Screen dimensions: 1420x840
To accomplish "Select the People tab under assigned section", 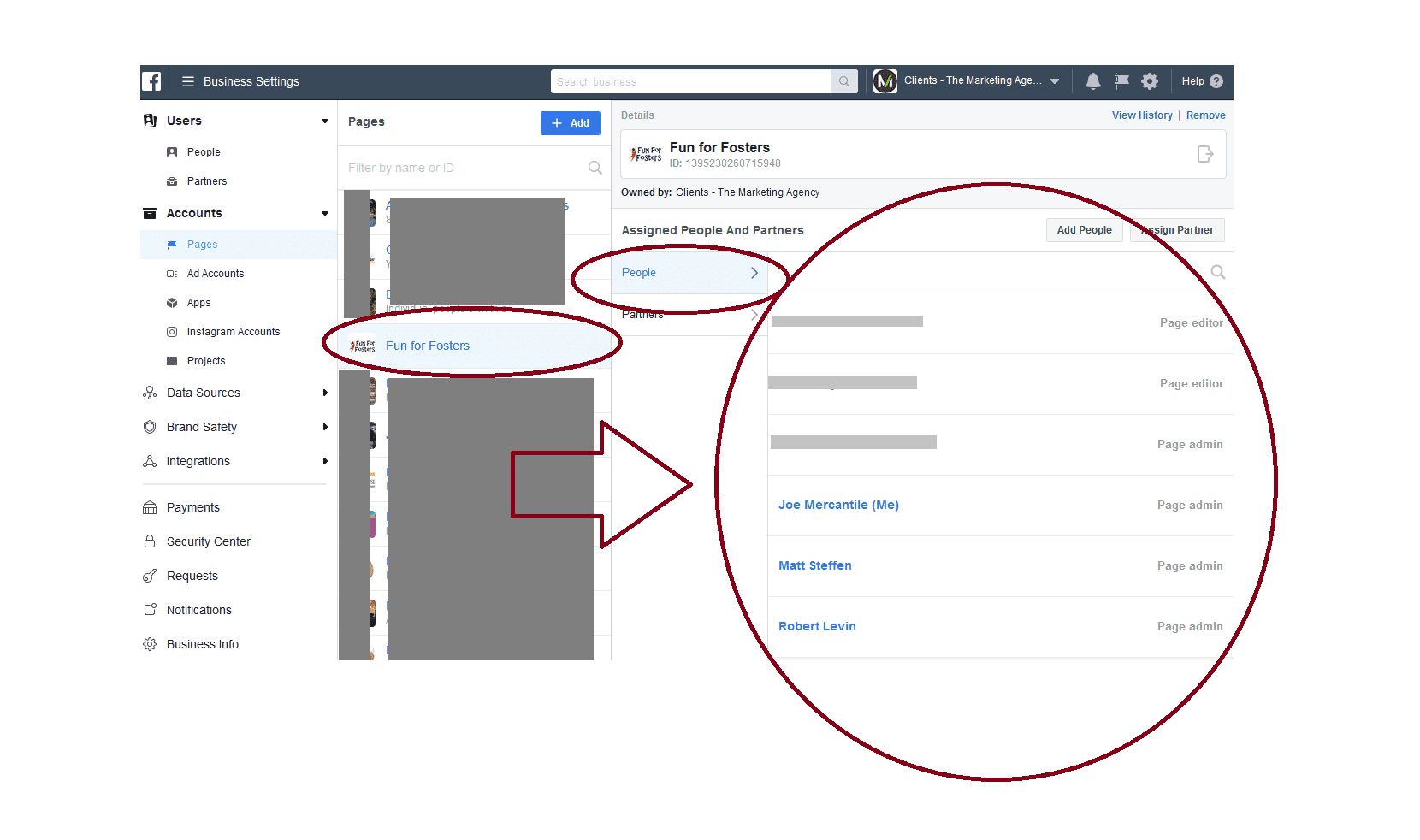I will pyautogui.click(x=689, y=273).
